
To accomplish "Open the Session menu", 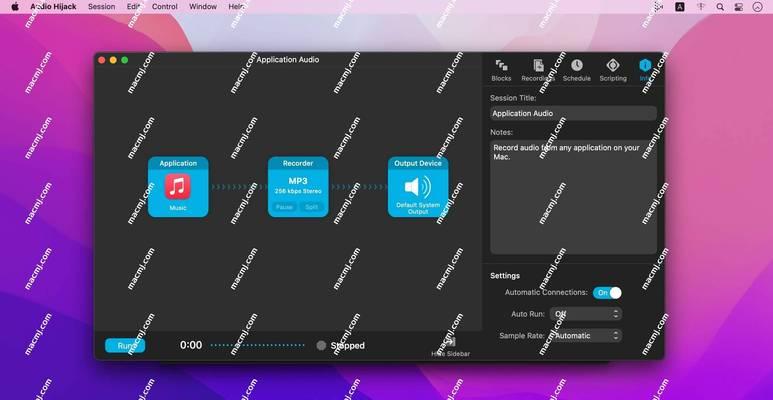I will coord(102,7).
